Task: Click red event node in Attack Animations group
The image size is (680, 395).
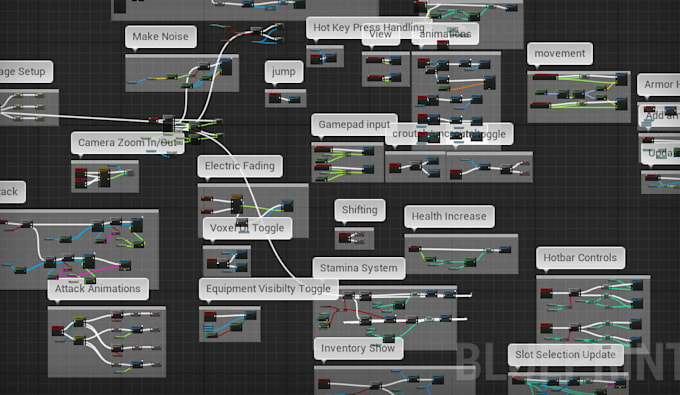Action: coord(58,331)
